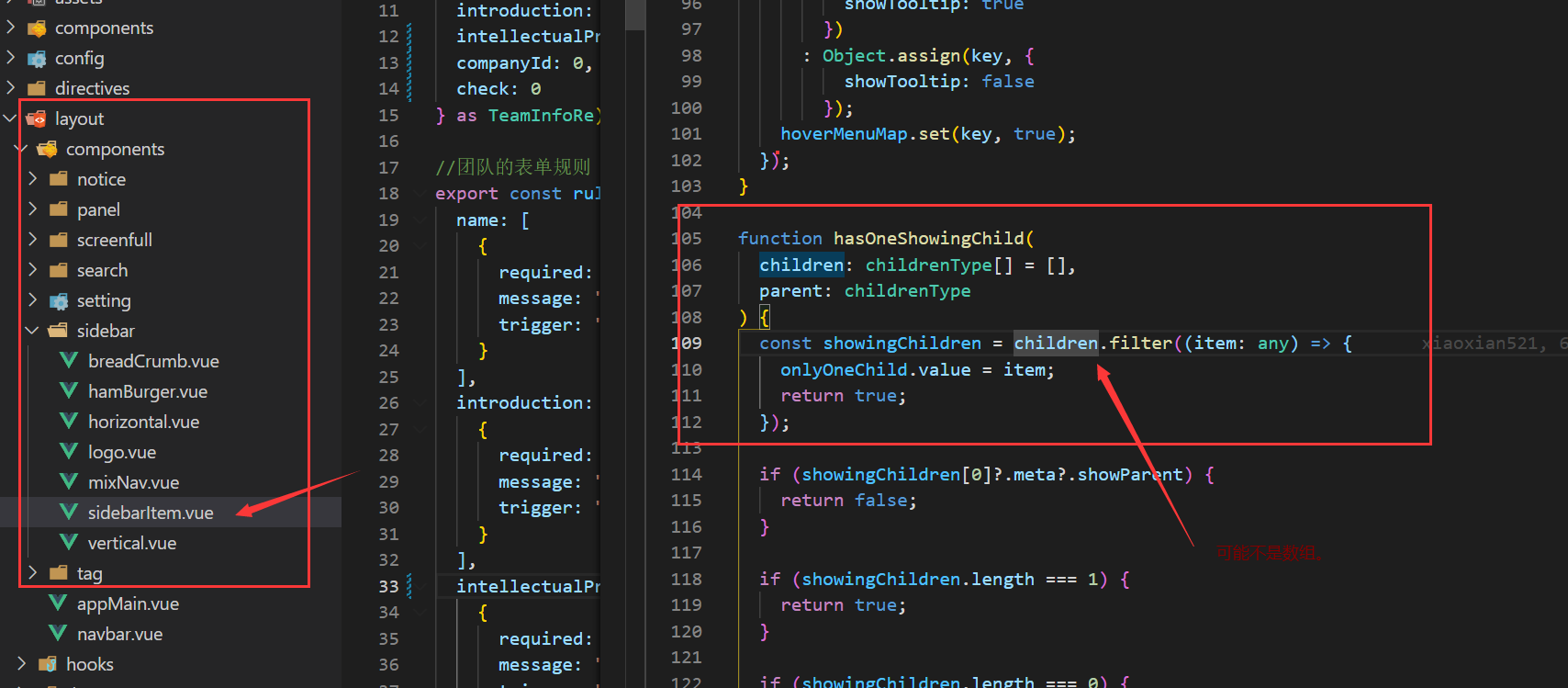This screenshot has width=1568, height=688.
Task: Click the sidebar open-folder icon
Action: click(59, 332)
